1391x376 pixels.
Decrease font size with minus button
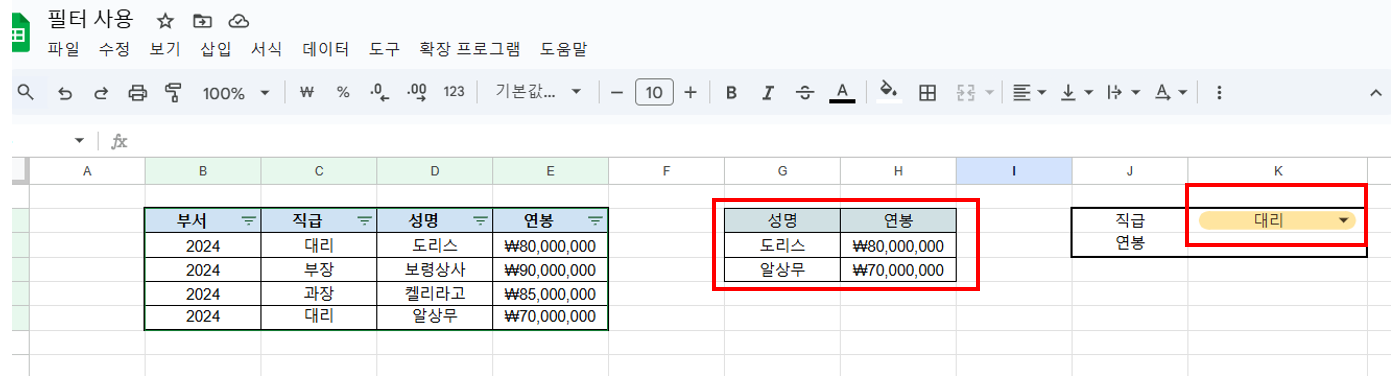(x=617, y=93)
